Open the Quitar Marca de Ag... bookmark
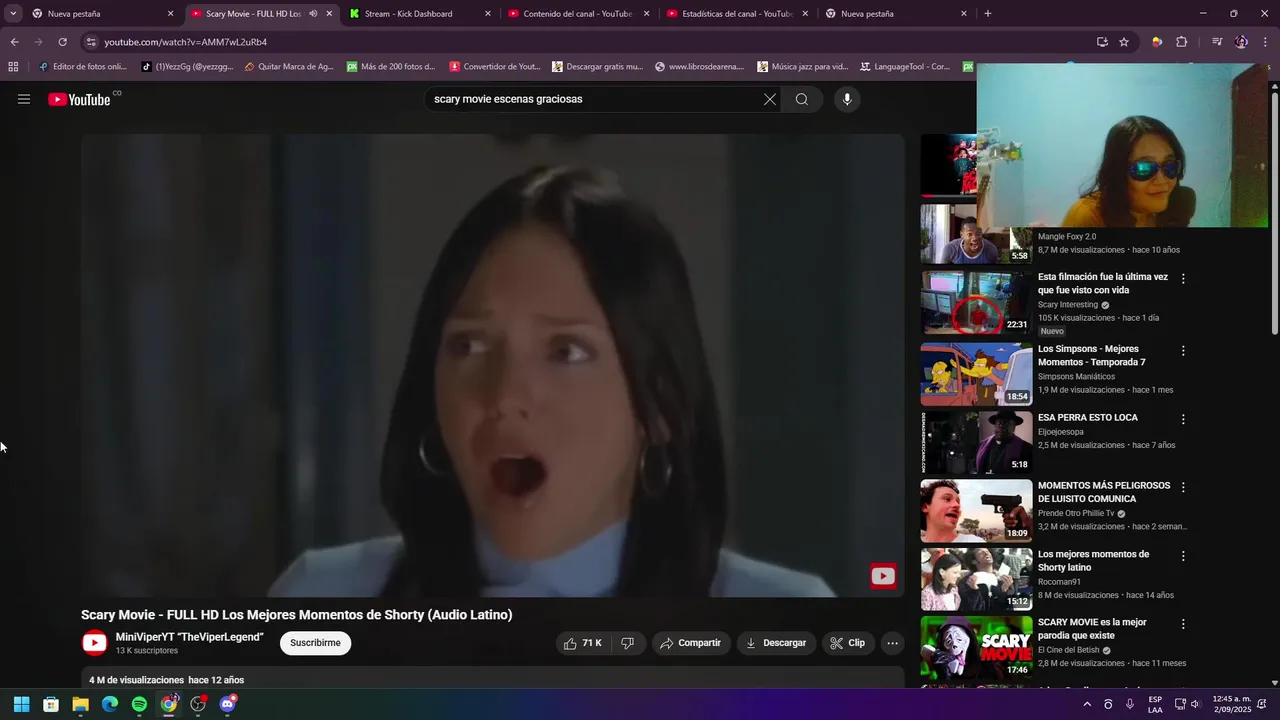 click(289, 67)
